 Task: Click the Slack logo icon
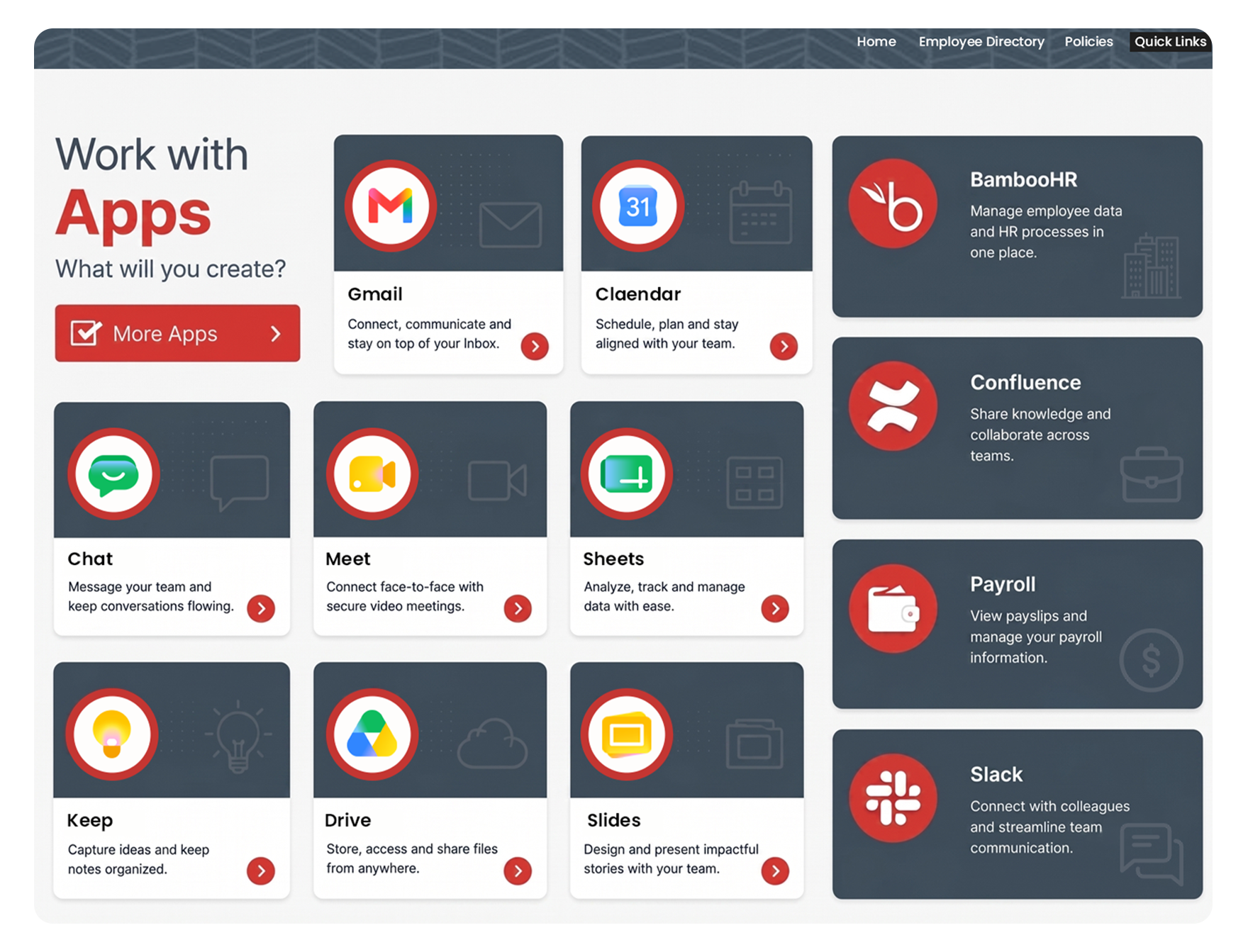click(x=893, y=798)
